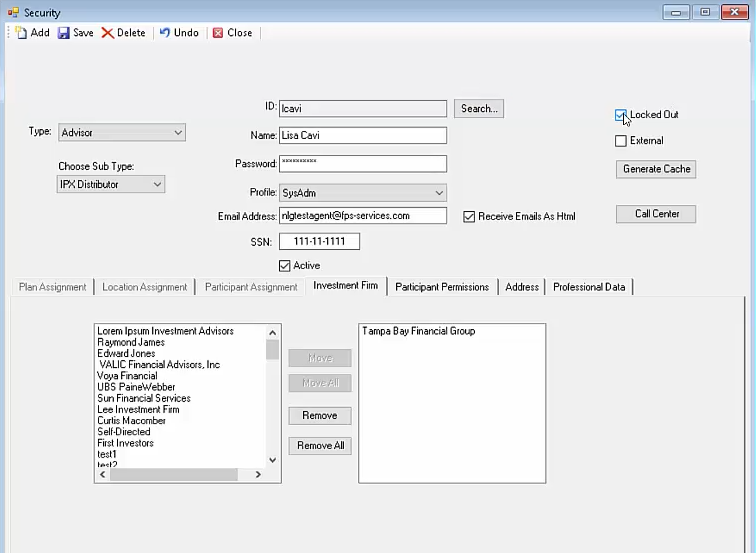Click right arrow of horizontal scrollbar

coord(258,475)
